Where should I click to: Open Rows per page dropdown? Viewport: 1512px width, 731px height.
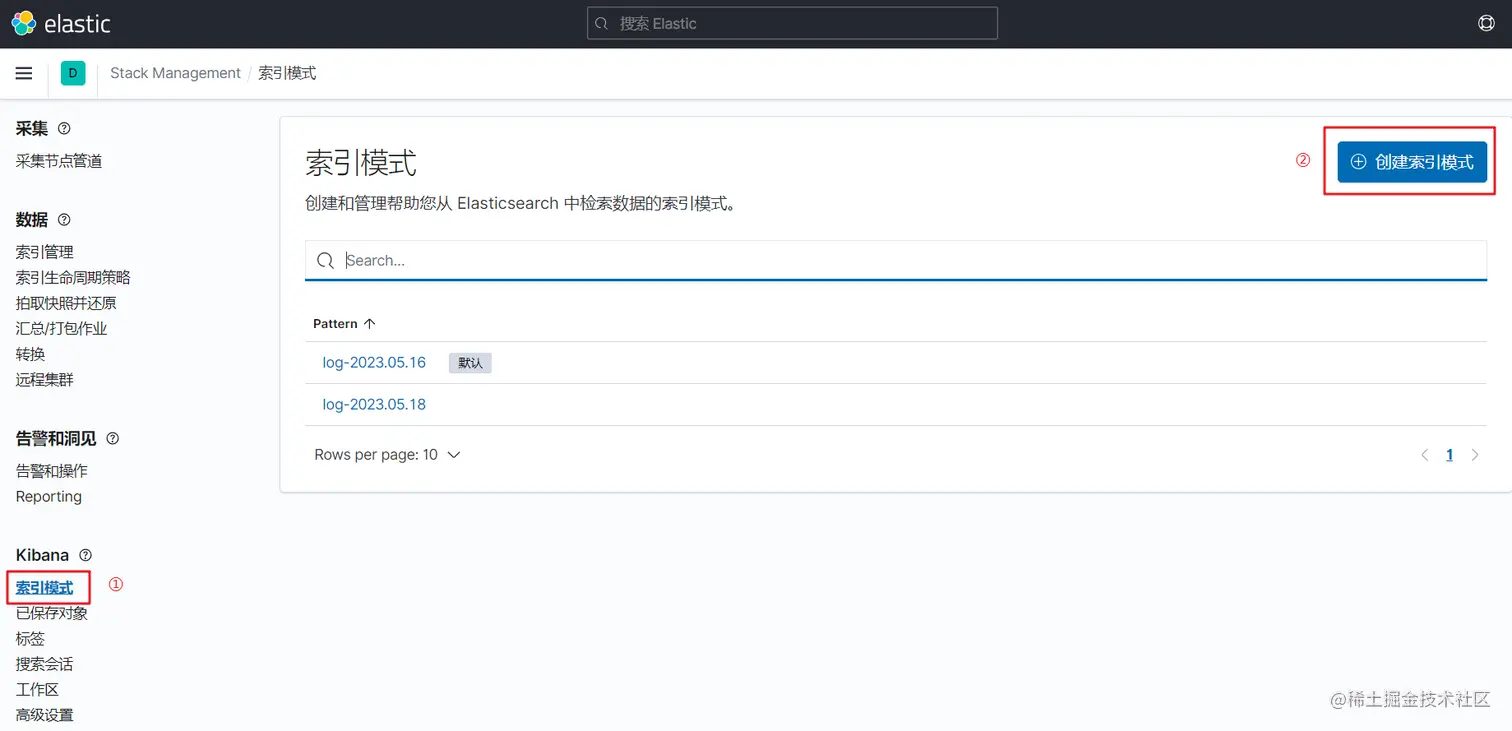coord(387,455)
